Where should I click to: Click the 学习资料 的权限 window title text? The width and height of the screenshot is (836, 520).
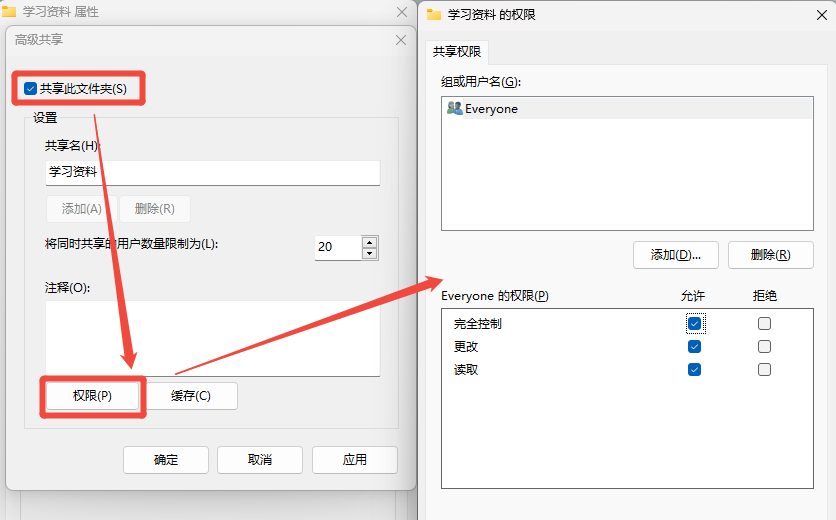click(492, 14)
